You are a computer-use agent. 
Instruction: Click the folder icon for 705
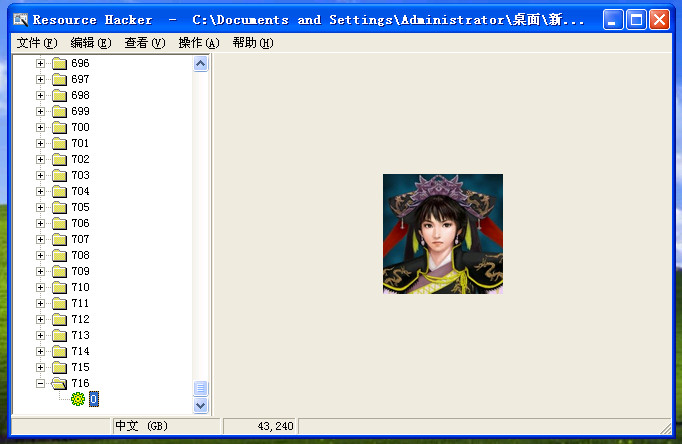60,207
